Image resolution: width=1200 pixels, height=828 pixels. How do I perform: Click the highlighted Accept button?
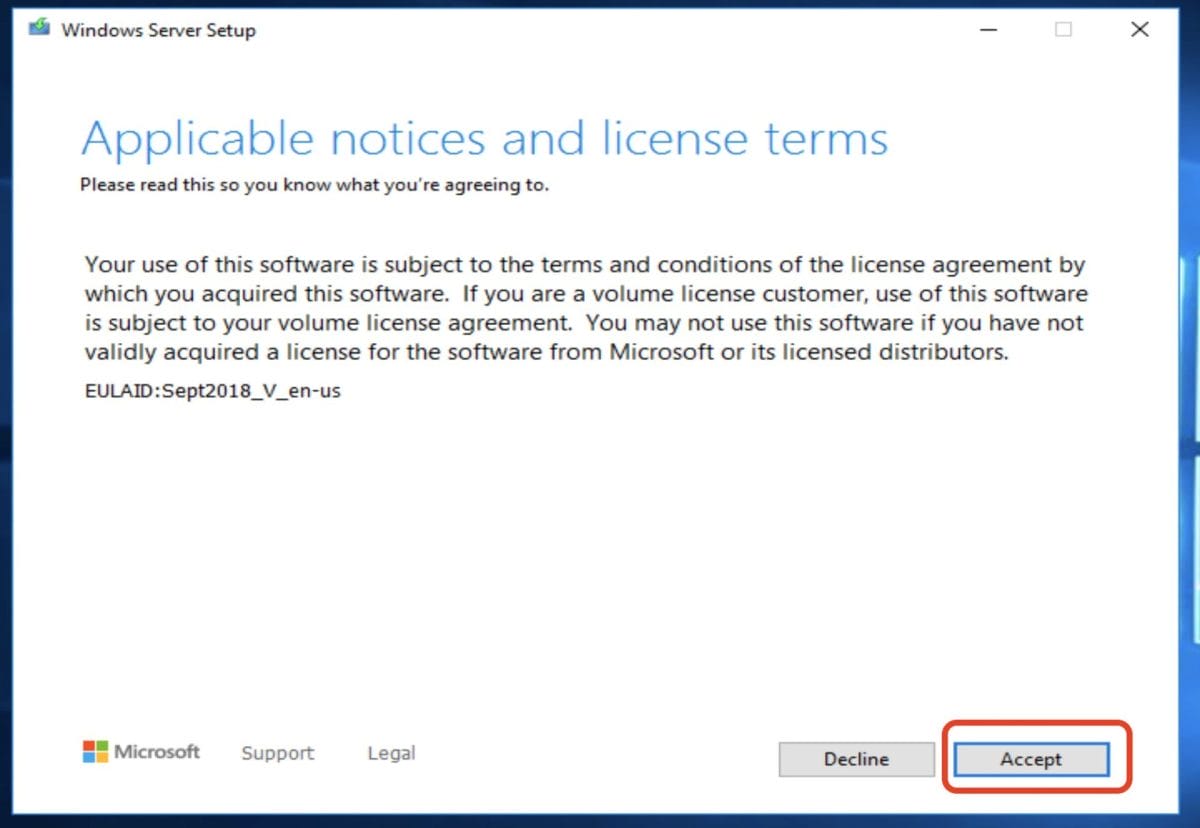1030,759
